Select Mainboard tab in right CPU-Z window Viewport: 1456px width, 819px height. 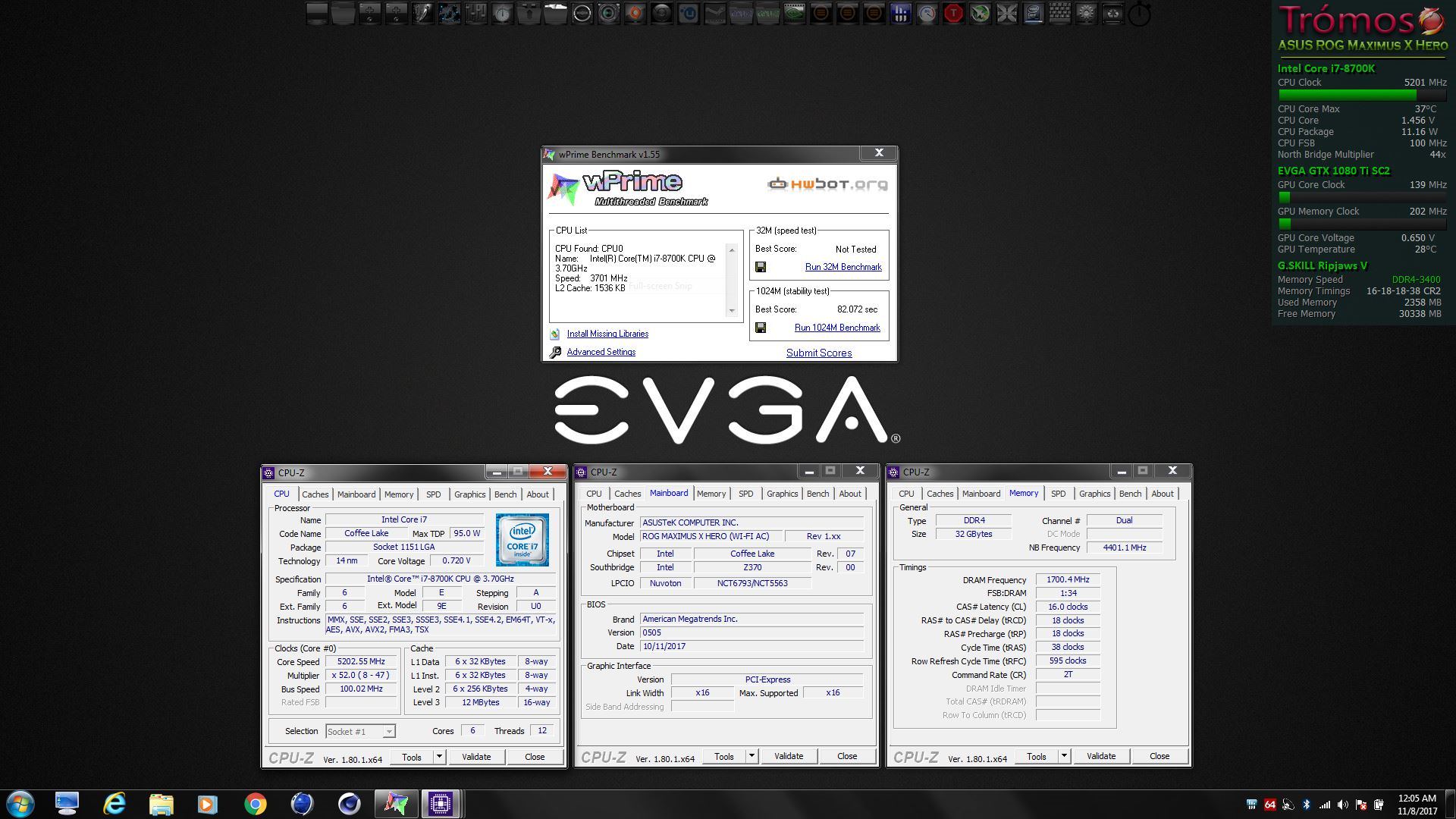pos(981,494)
